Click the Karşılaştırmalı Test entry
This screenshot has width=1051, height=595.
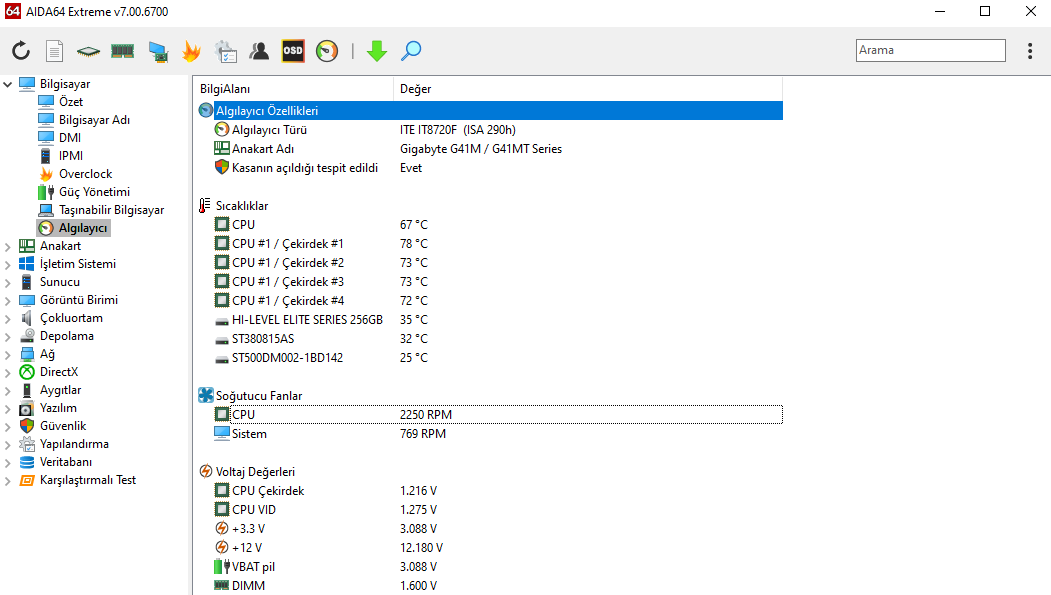[x=88, y=480]
